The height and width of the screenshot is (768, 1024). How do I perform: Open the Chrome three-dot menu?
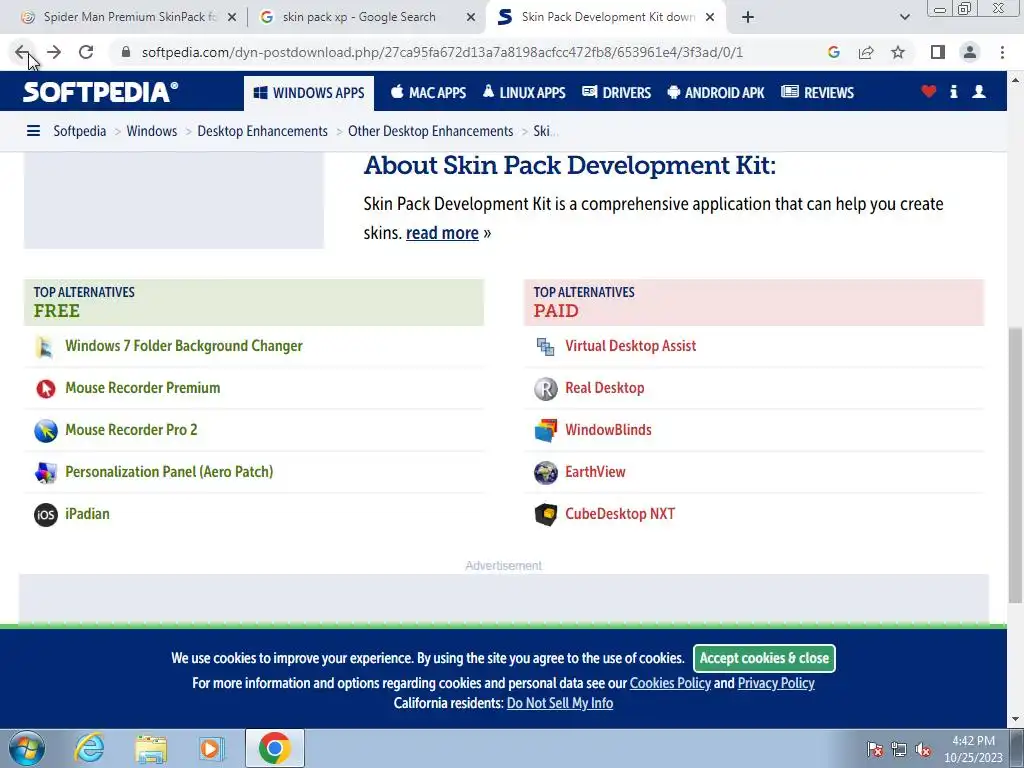[1002, 52]
